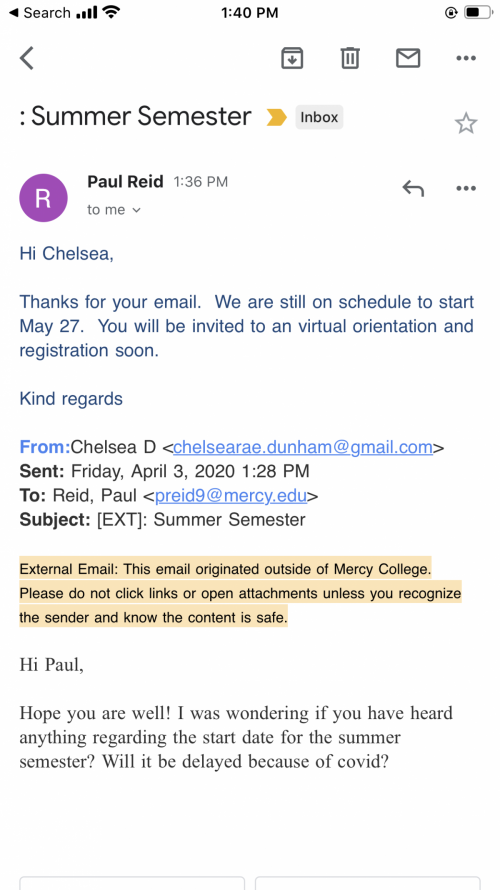The width and height of the screenshot is (500, 890).
Task: Tap Paul Reid sender name
Action: click(x=125, y=182)
